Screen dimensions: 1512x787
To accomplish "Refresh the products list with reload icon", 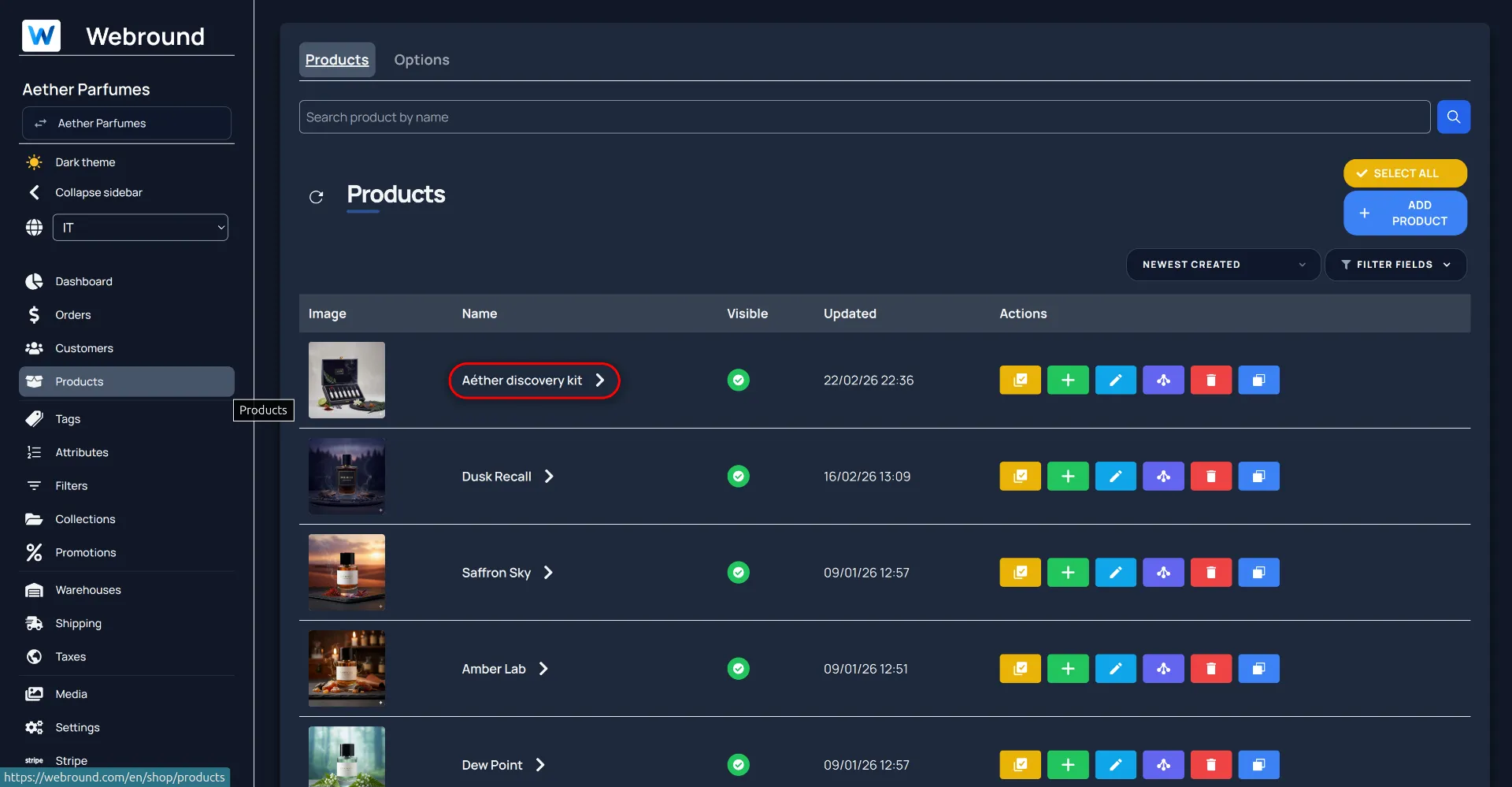I will click(x=317, y=197).
